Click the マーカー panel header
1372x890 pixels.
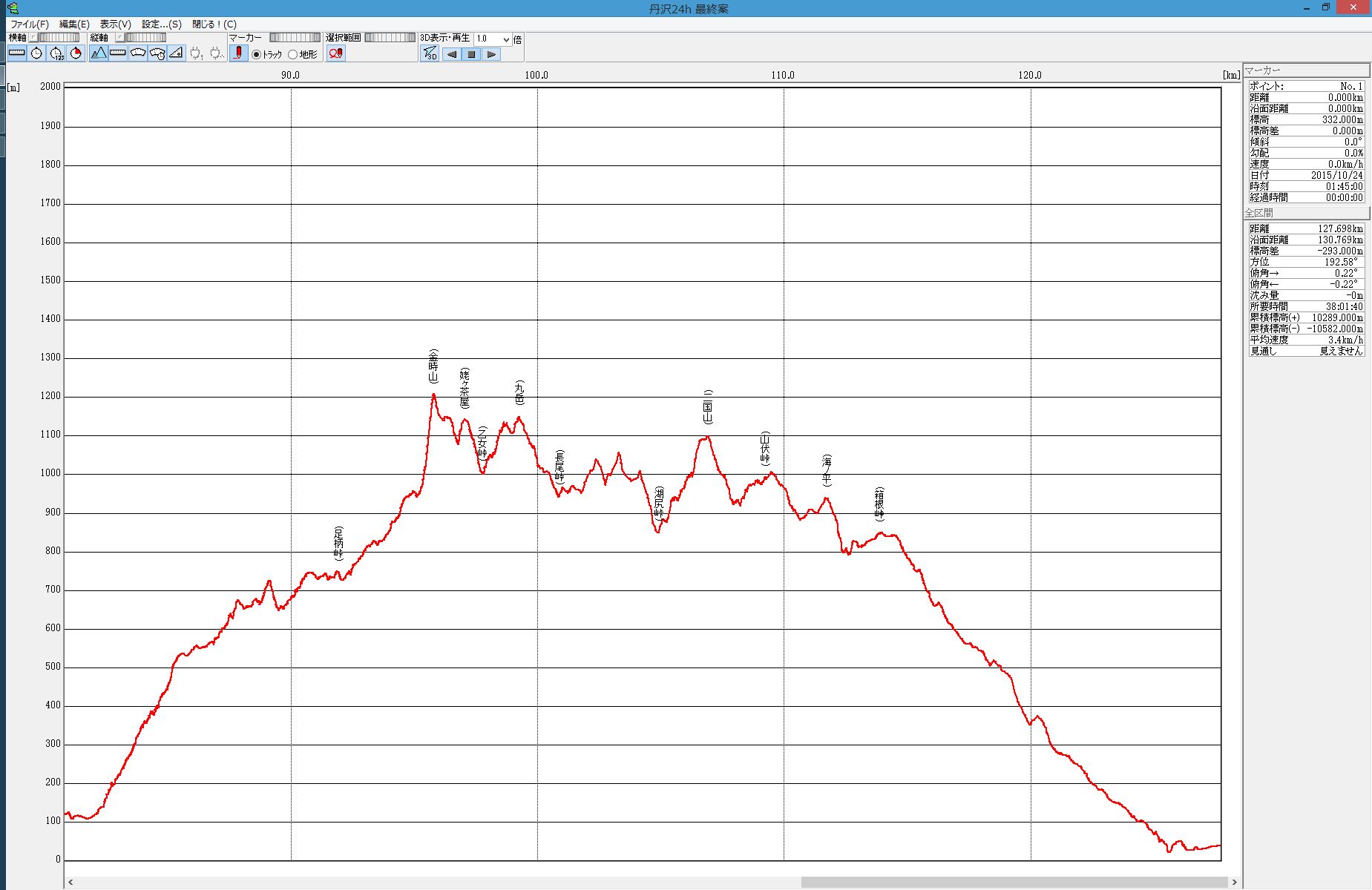coord(1306,70)
